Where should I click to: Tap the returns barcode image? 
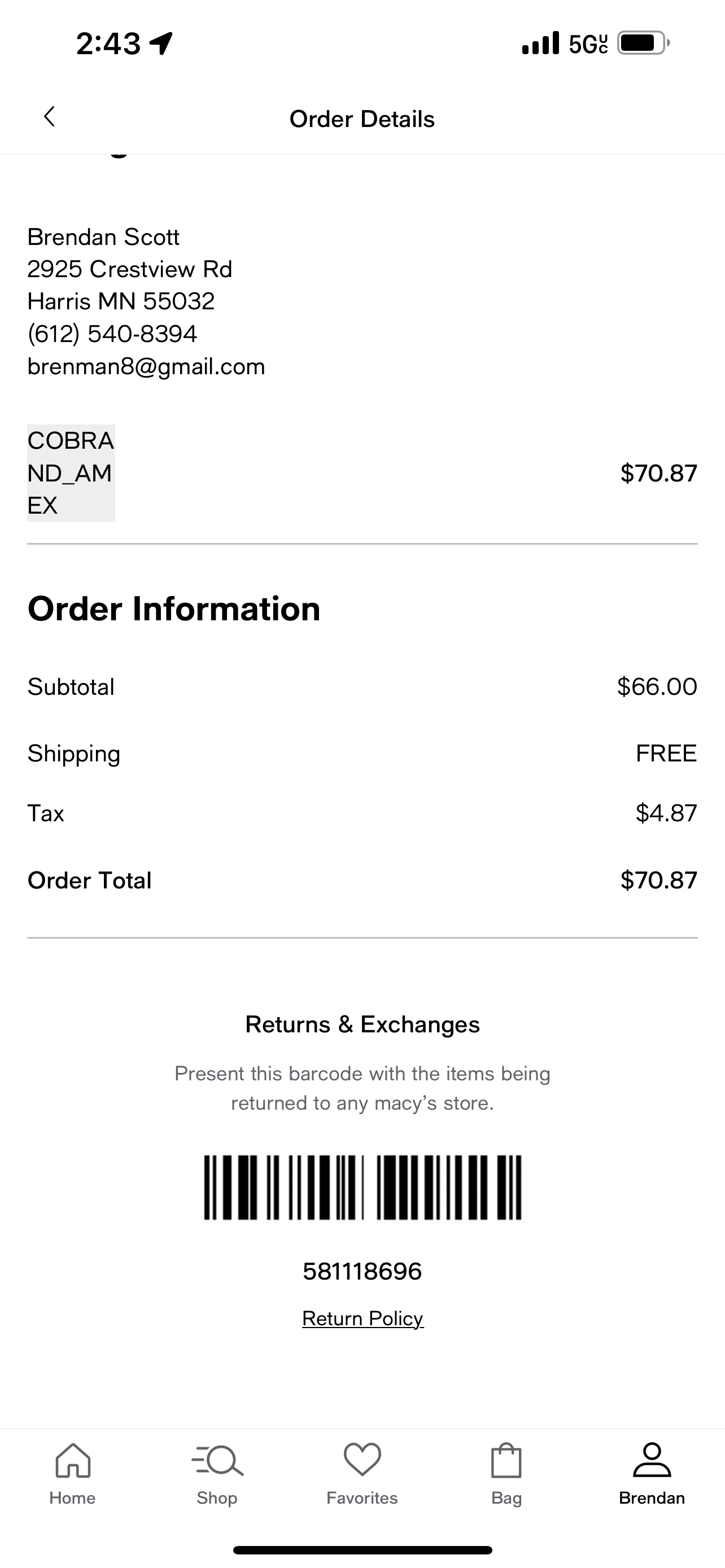363,1187
